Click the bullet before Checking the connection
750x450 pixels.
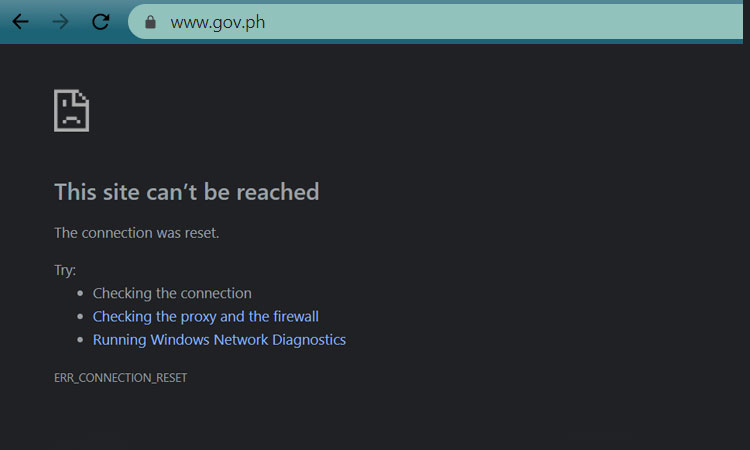pos(81,294)
